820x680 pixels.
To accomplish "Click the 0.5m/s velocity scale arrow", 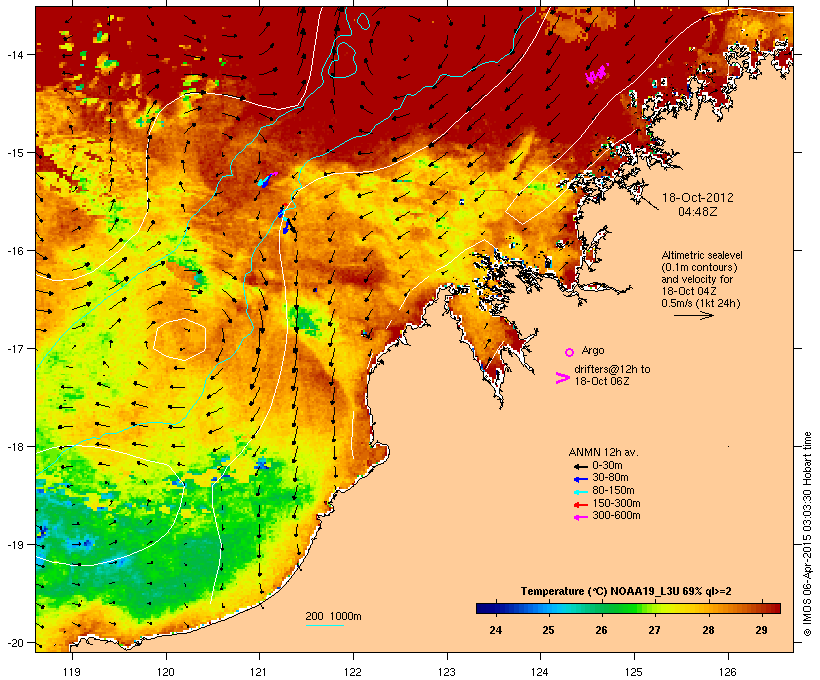I will [693, 315].
